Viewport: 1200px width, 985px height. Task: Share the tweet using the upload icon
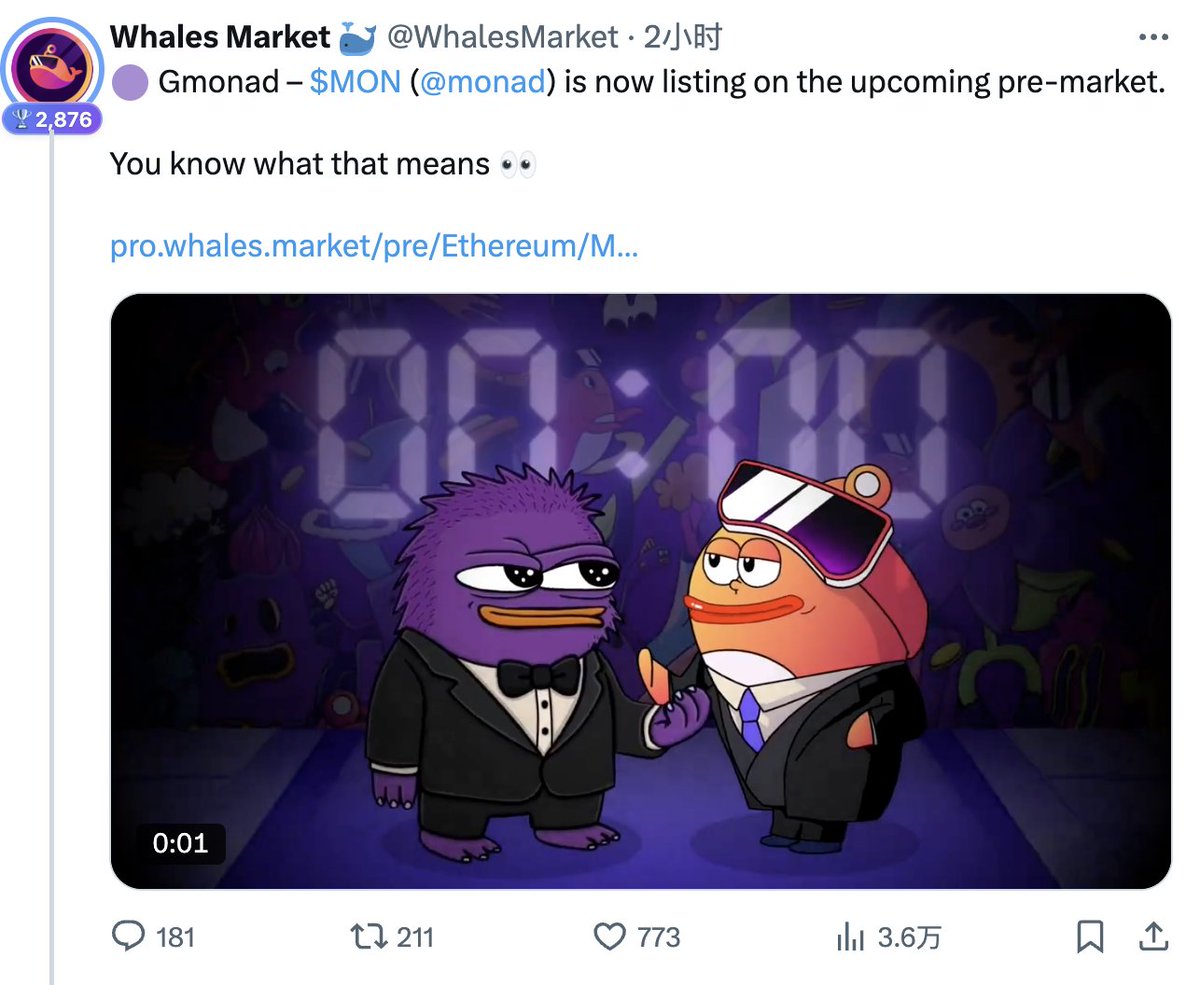[x=1152, y=936]
